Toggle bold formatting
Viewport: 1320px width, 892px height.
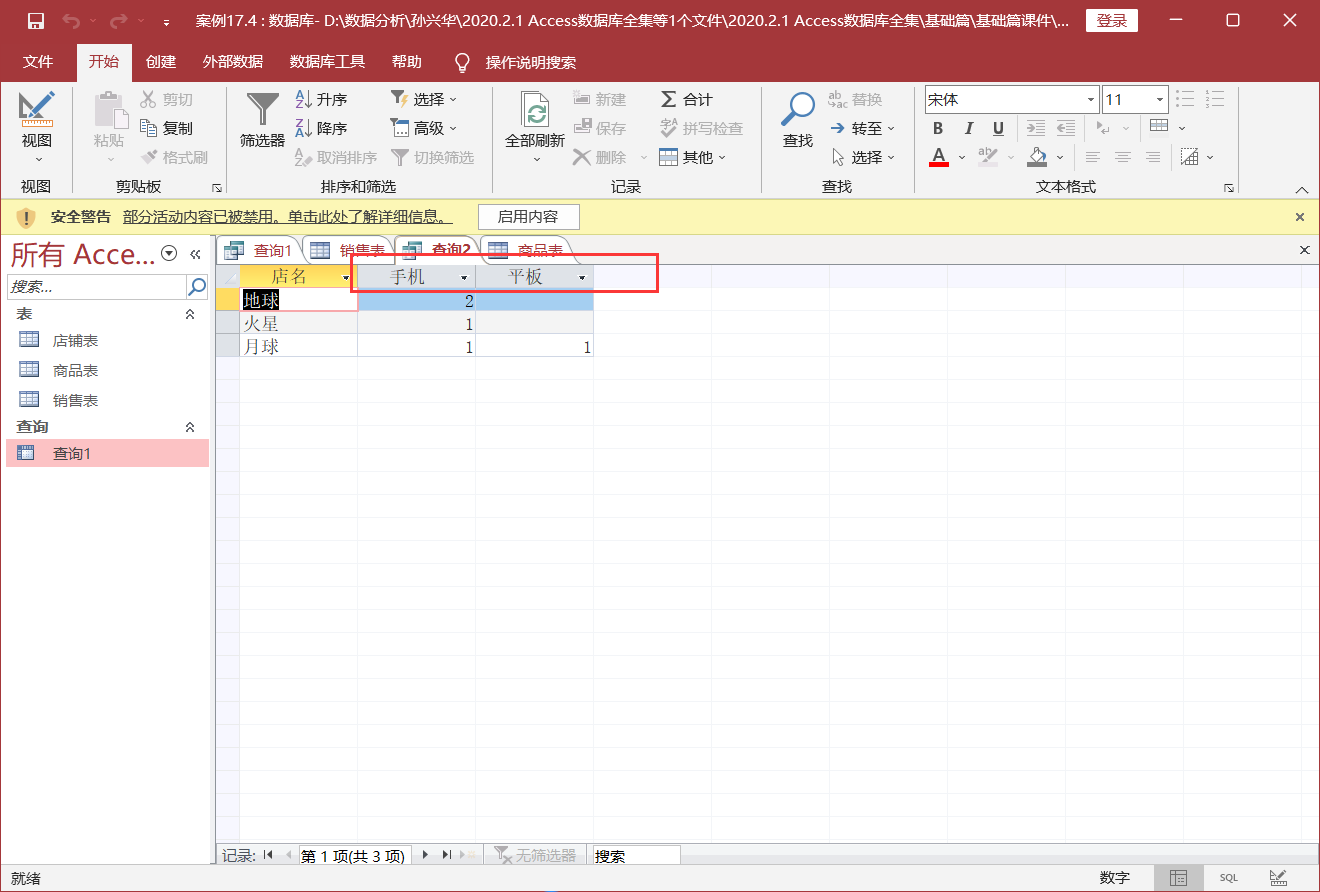click(x=938, y=128)
